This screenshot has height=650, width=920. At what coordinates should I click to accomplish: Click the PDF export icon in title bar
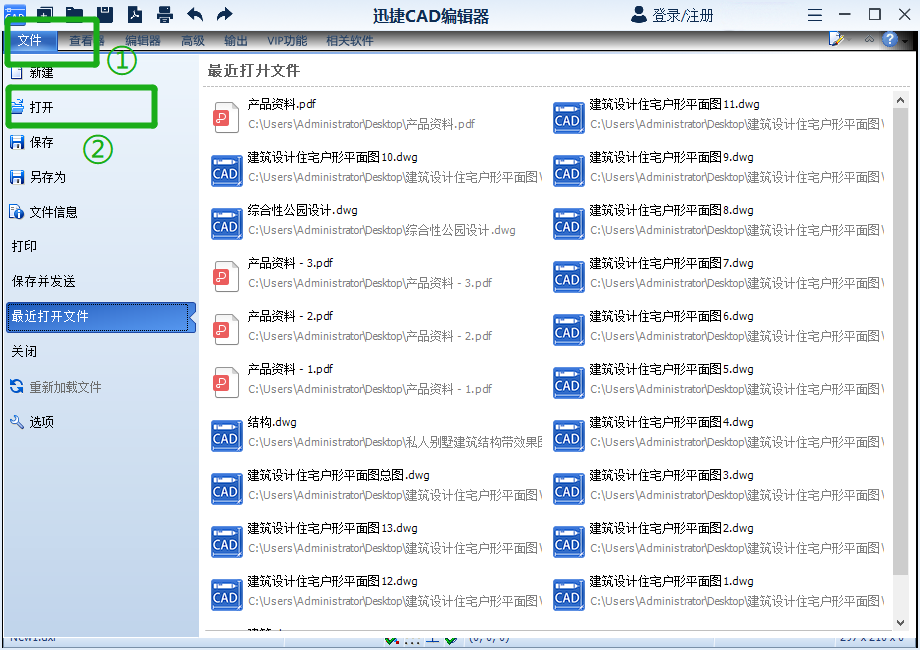[134, 14]
